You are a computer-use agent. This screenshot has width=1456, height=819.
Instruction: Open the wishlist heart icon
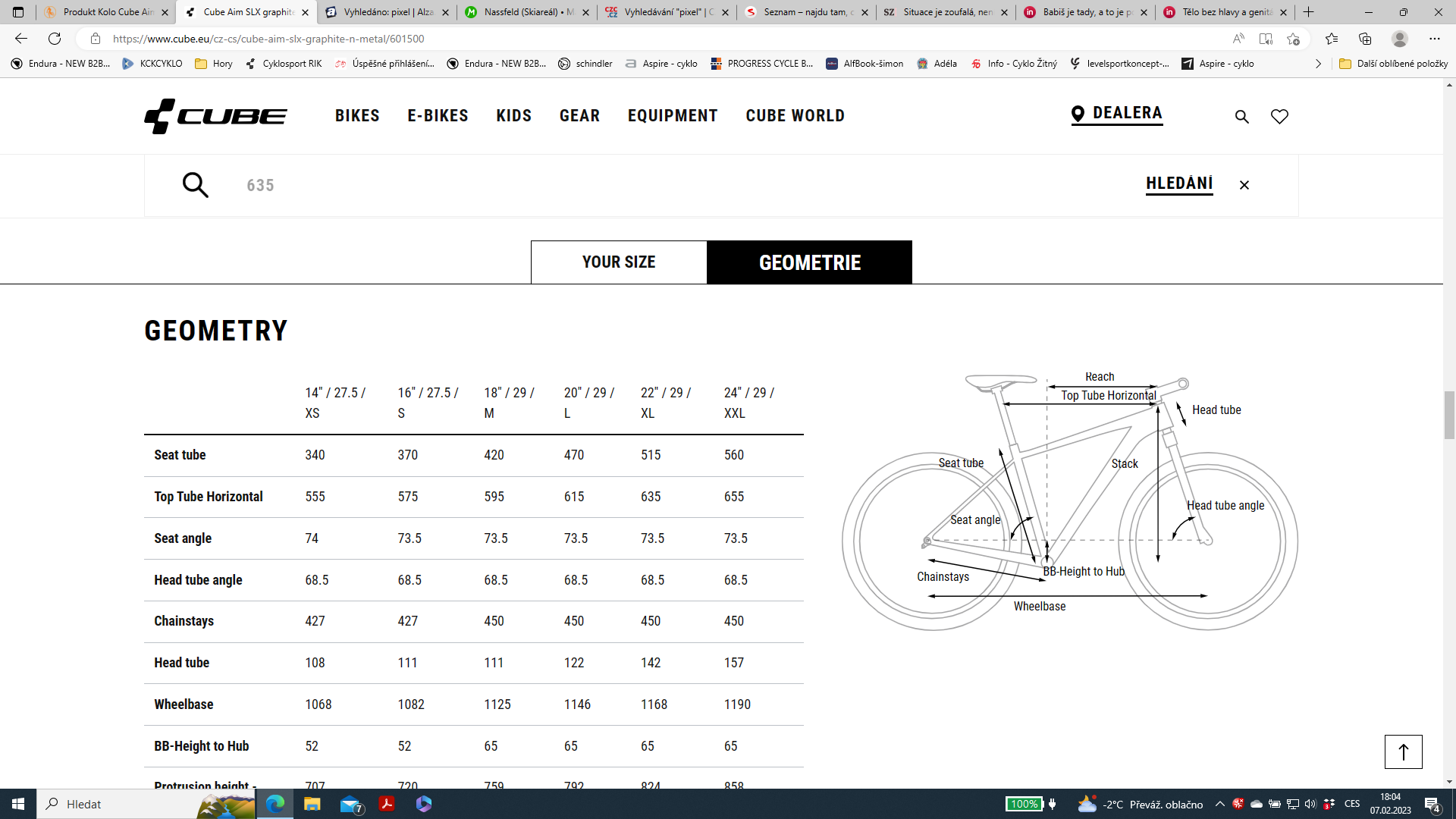(1279, 117)
